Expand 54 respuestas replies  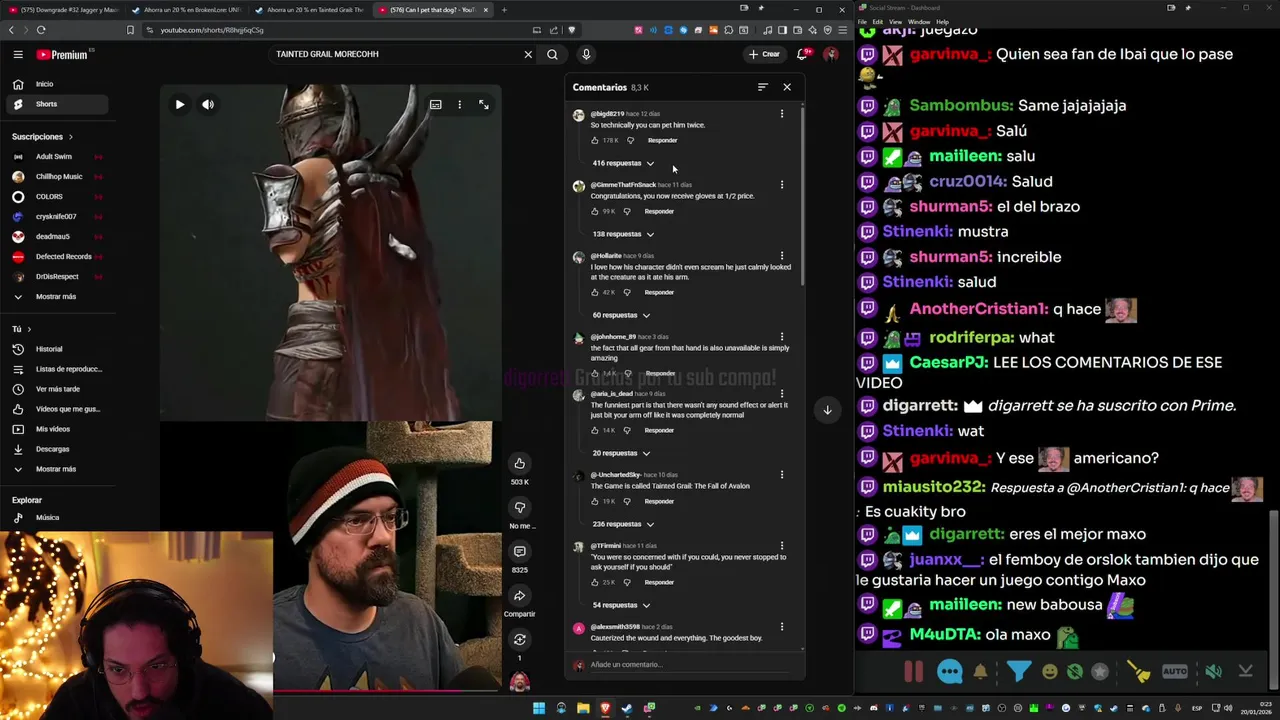(621, 605)
